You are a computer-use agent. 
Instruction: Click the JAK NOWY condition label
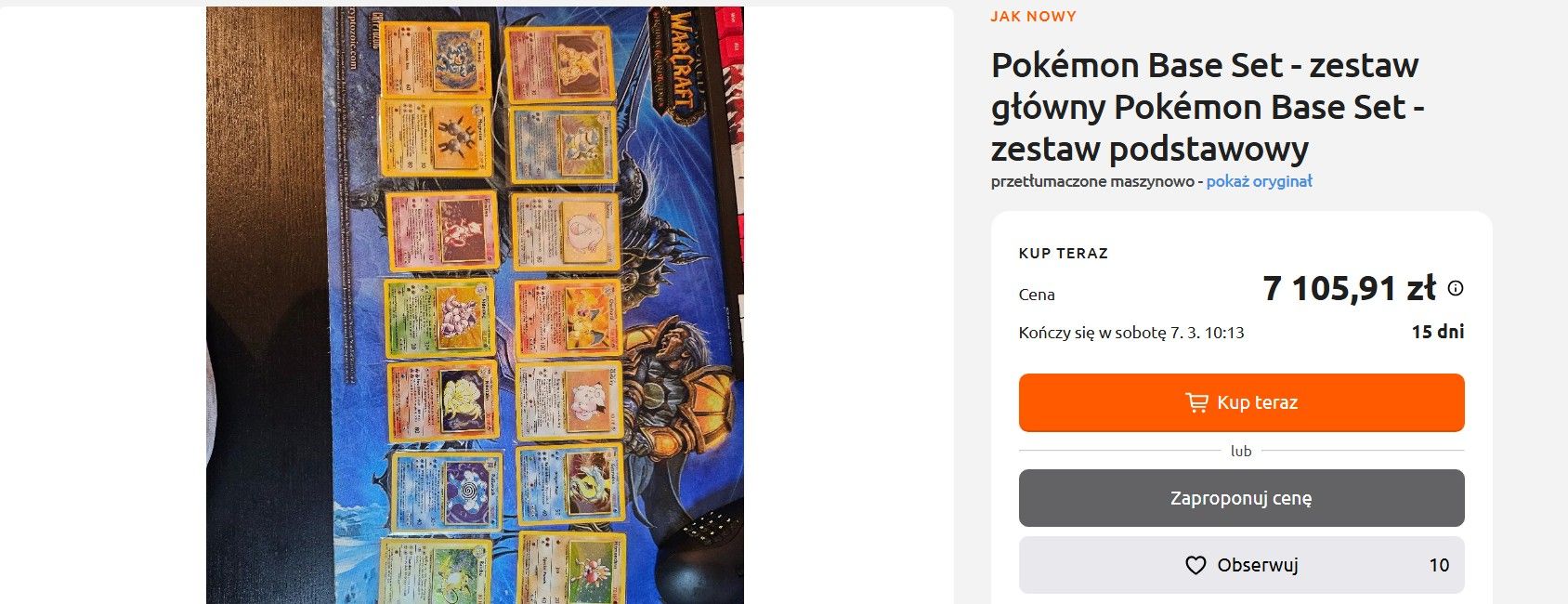(1033, 17)
